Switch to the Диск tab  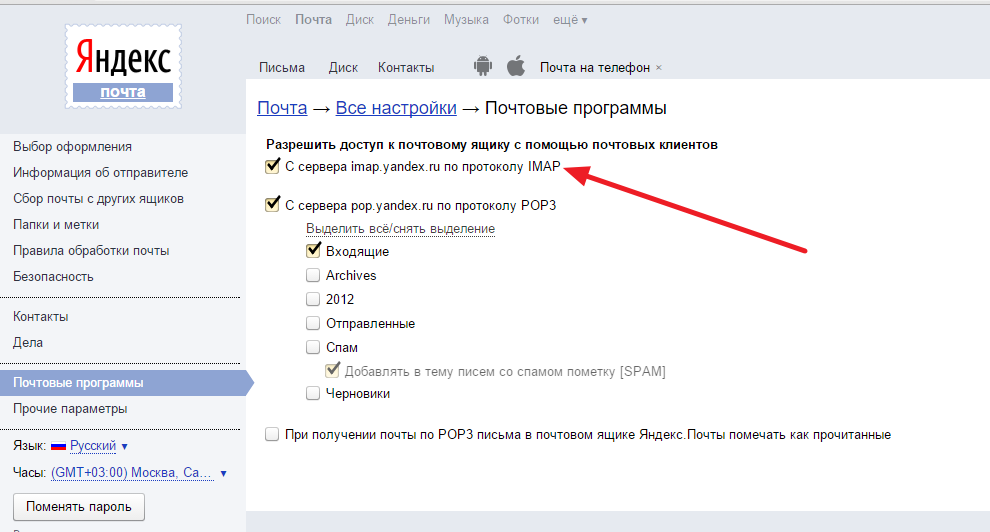point(343,68)
